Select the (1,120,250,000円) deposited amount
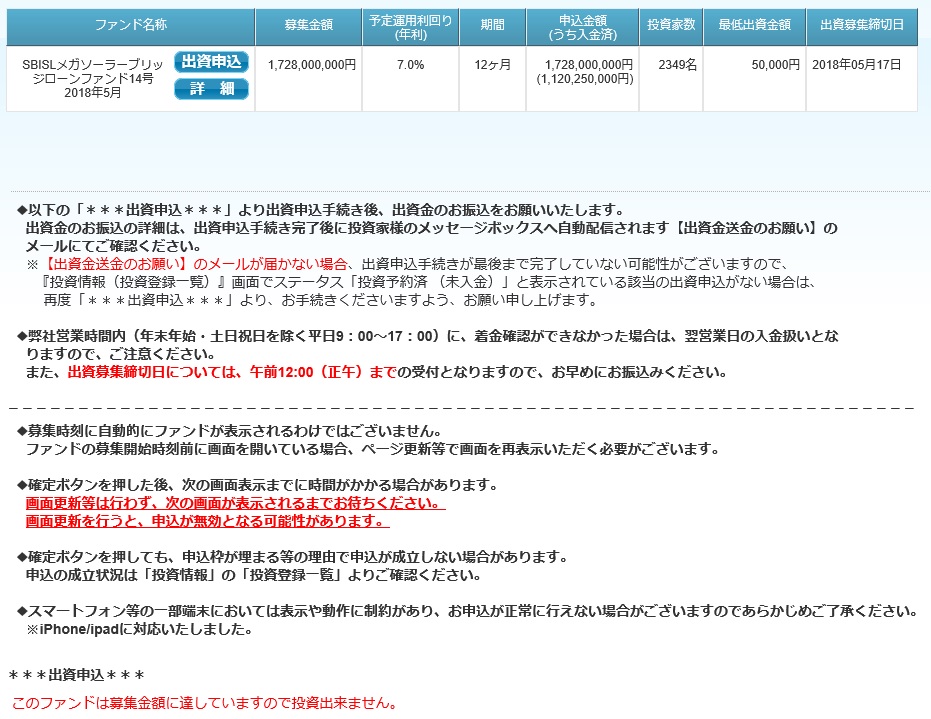The image size is (931, 719). pos(585,79)
